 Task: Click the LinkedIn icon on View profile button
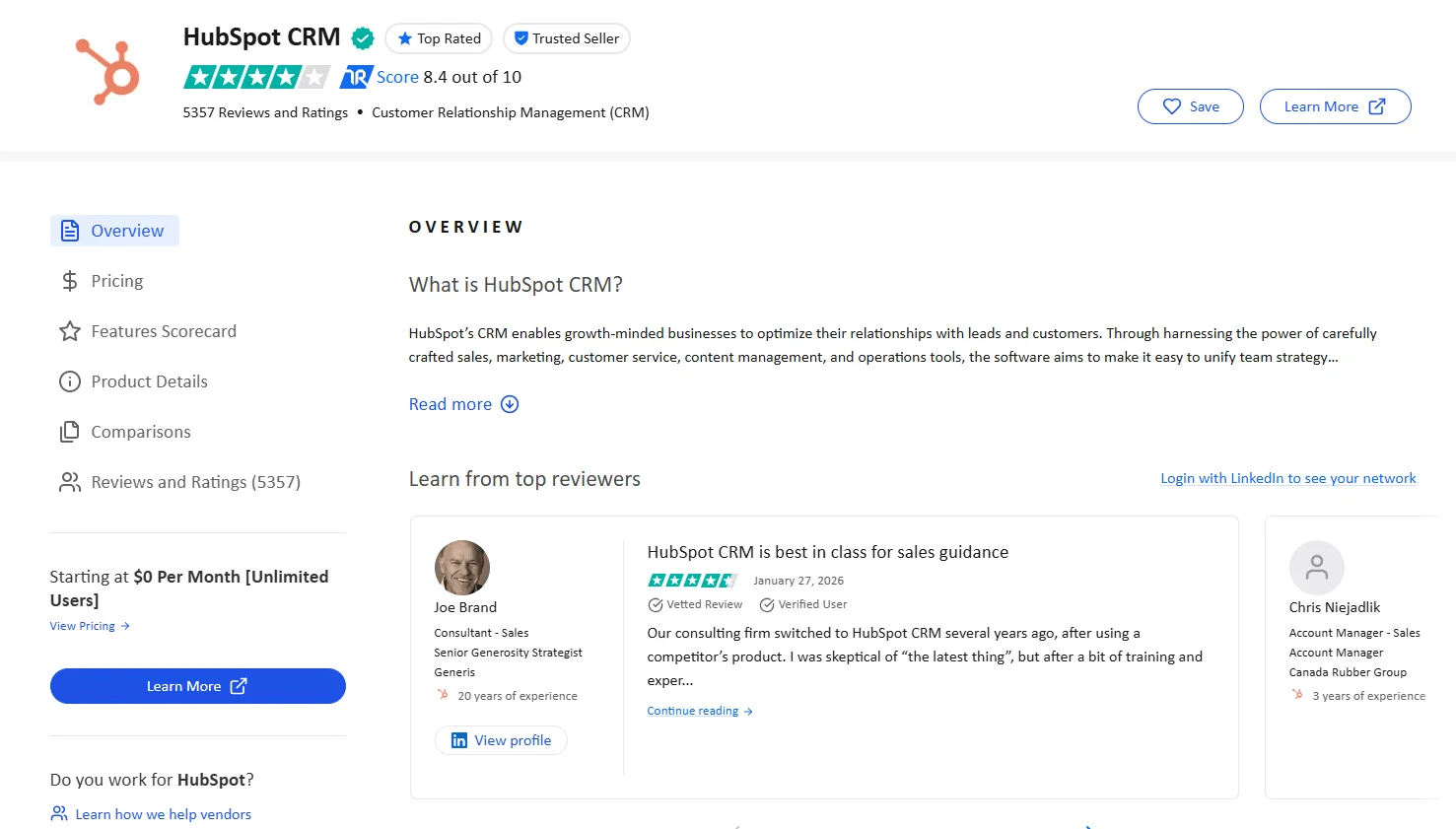(x=459, y=739)
